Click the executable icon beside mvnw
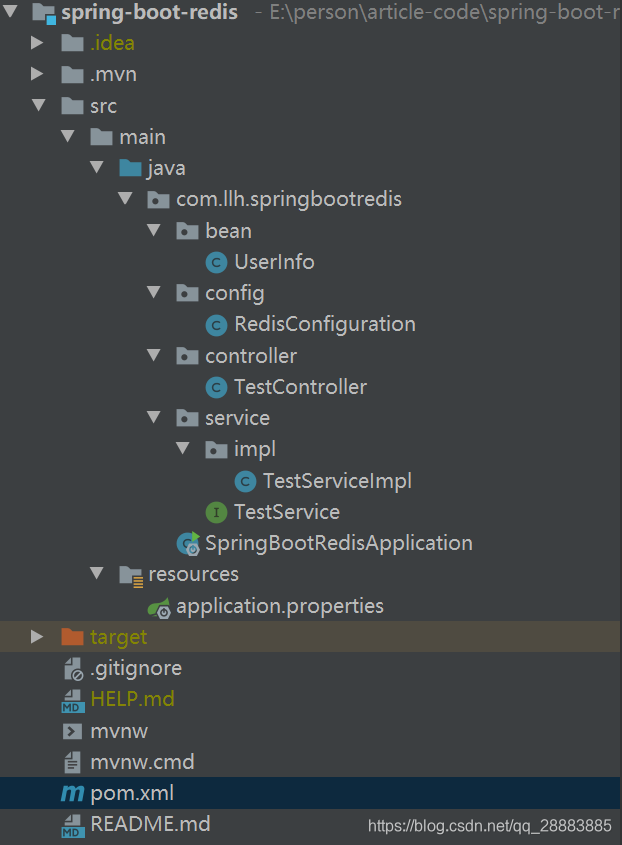 [70, 731]
